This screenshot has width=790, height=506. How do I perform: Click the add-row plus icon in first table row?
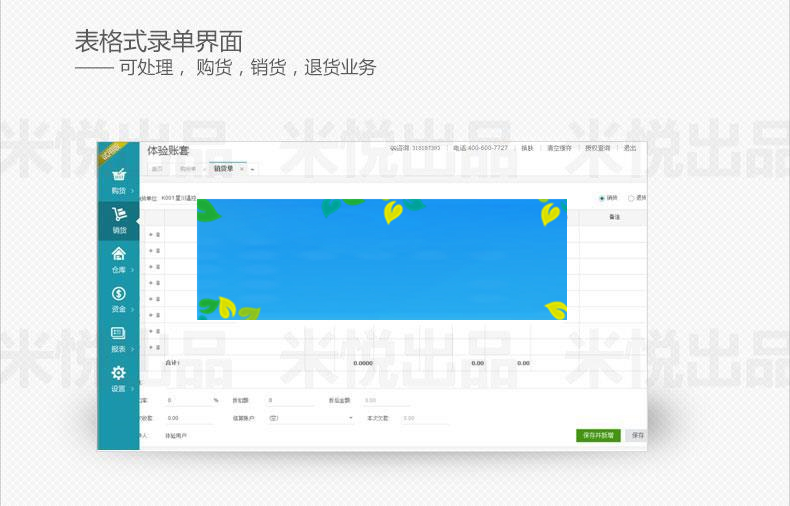coord(151,234)
